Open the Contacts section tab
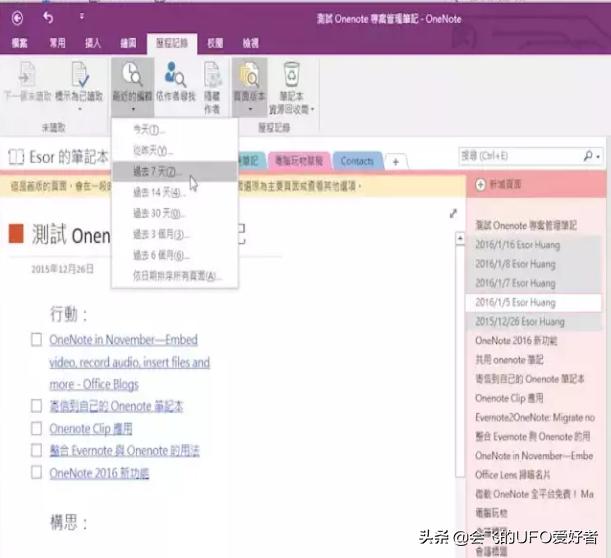Image resolution: width=611 pixels, height=558 pixels. pyautogui.click(x=357, y=161)
